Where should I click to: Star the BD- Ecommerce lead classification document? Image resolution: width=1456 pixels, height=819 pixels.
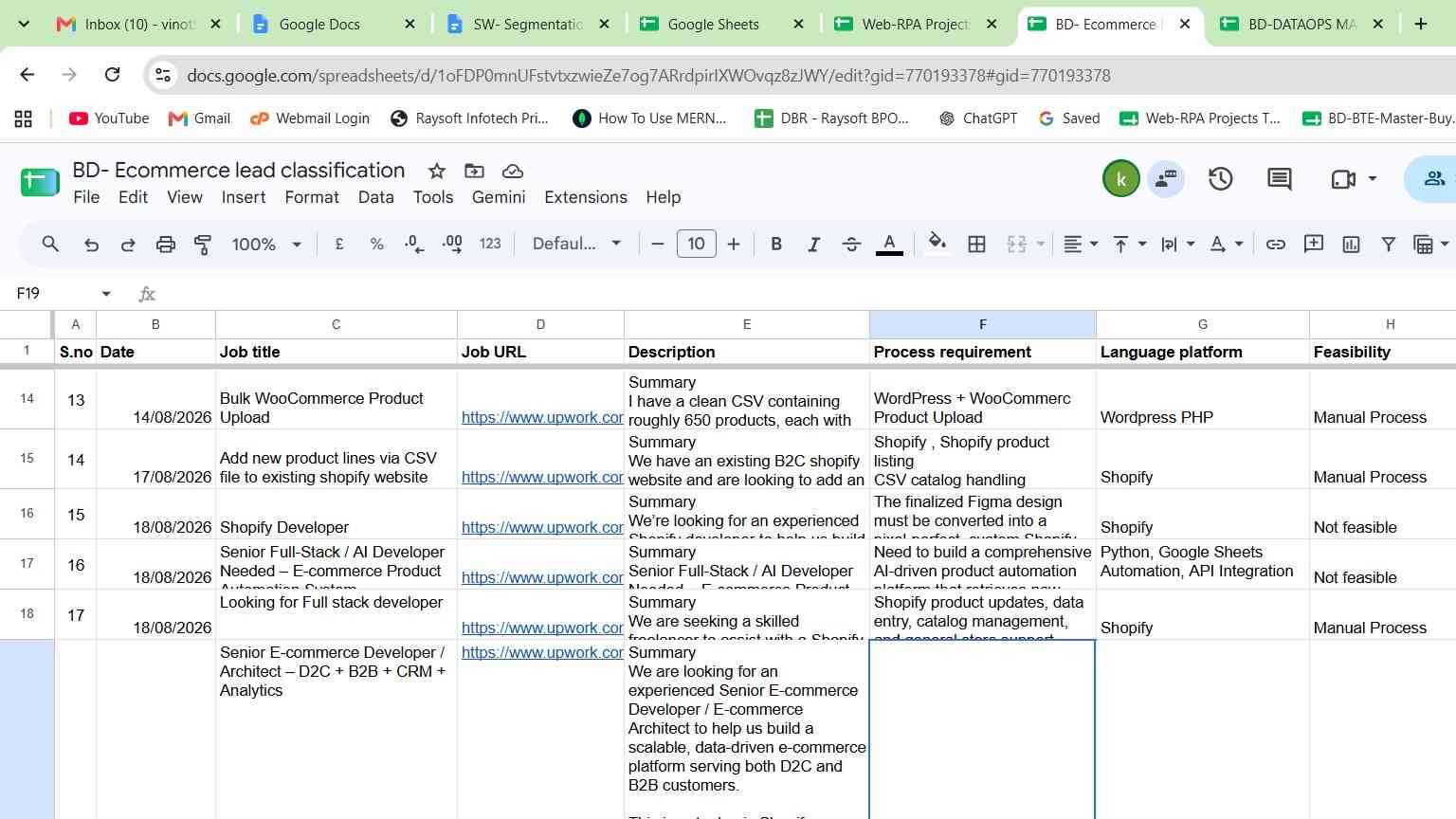437,171
